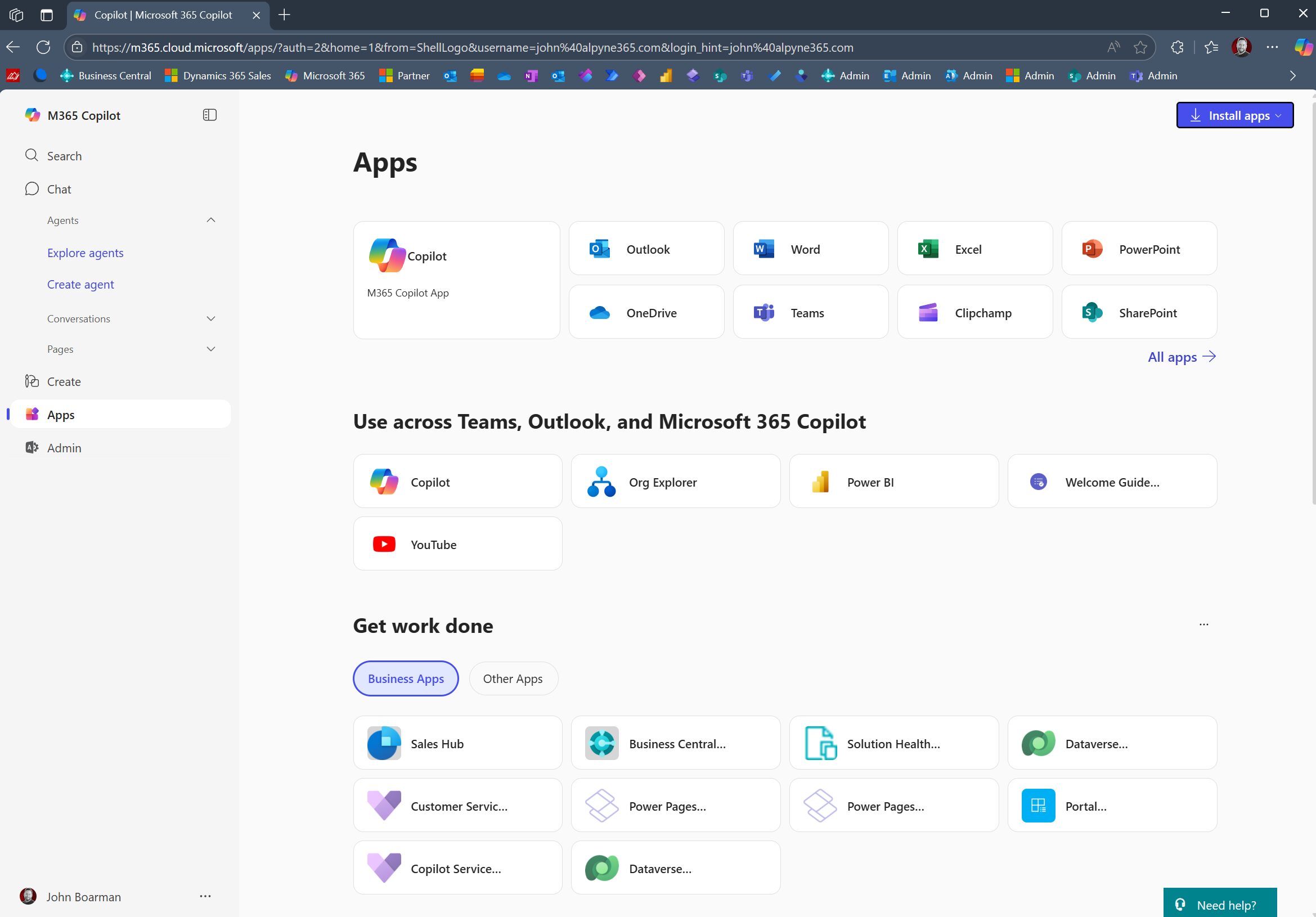
Task: Open the Power BI app tile
Action: [893, 482]
